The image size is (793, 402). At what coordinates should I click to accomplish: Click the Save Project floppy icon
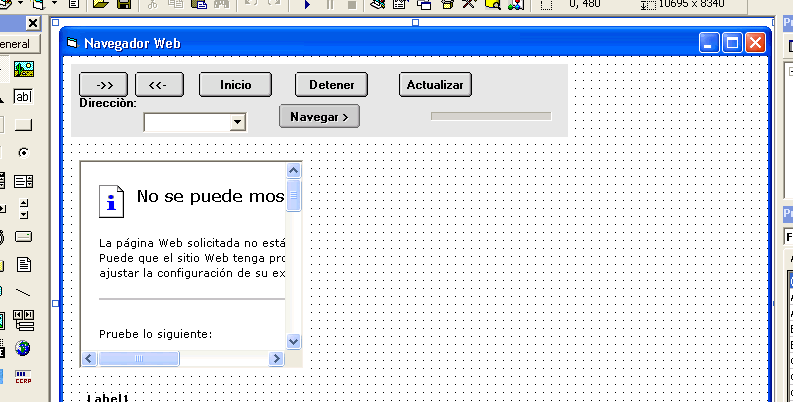pos(124,5)
